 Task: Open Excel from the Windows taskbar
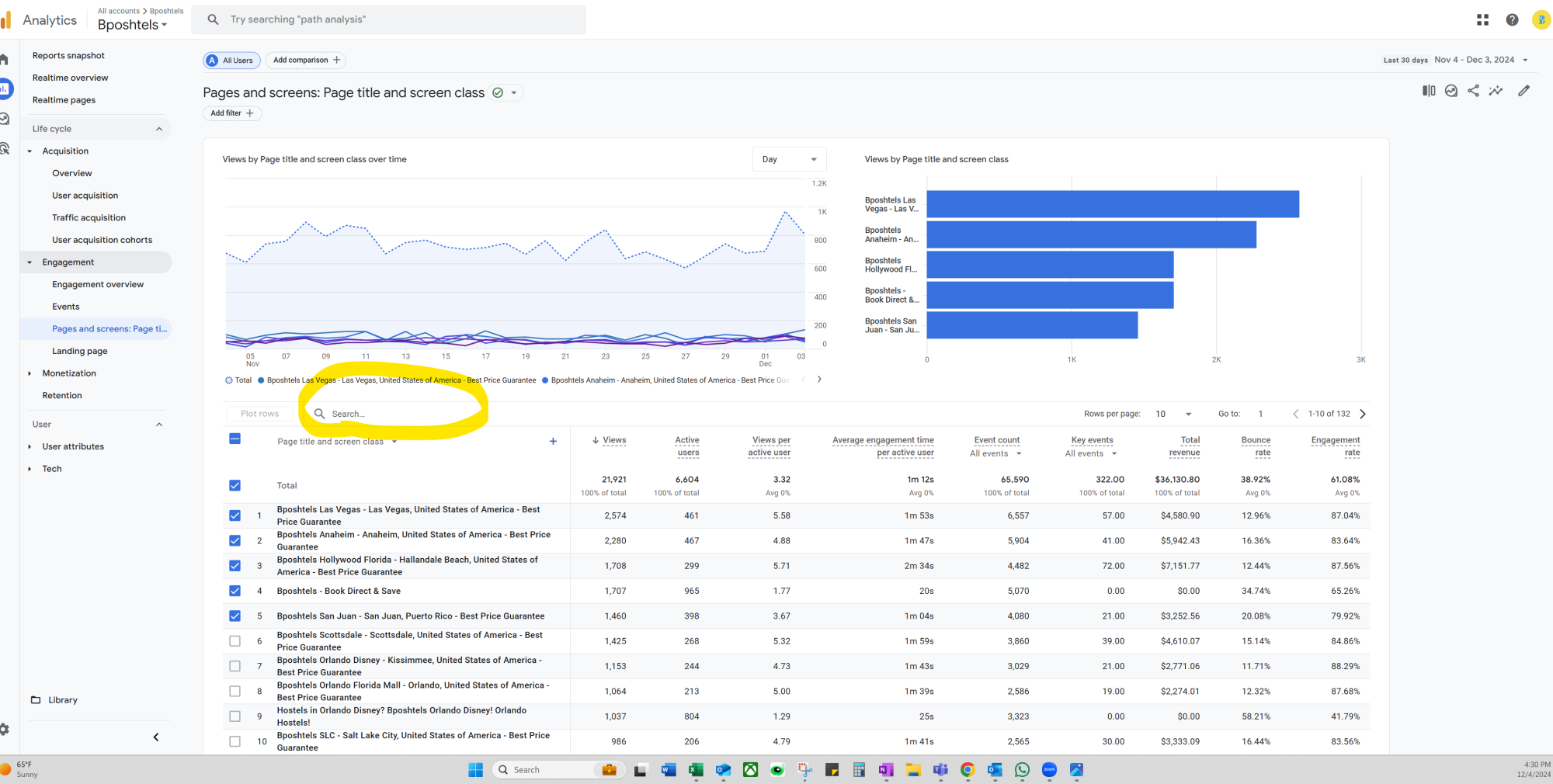pos(696,770)
